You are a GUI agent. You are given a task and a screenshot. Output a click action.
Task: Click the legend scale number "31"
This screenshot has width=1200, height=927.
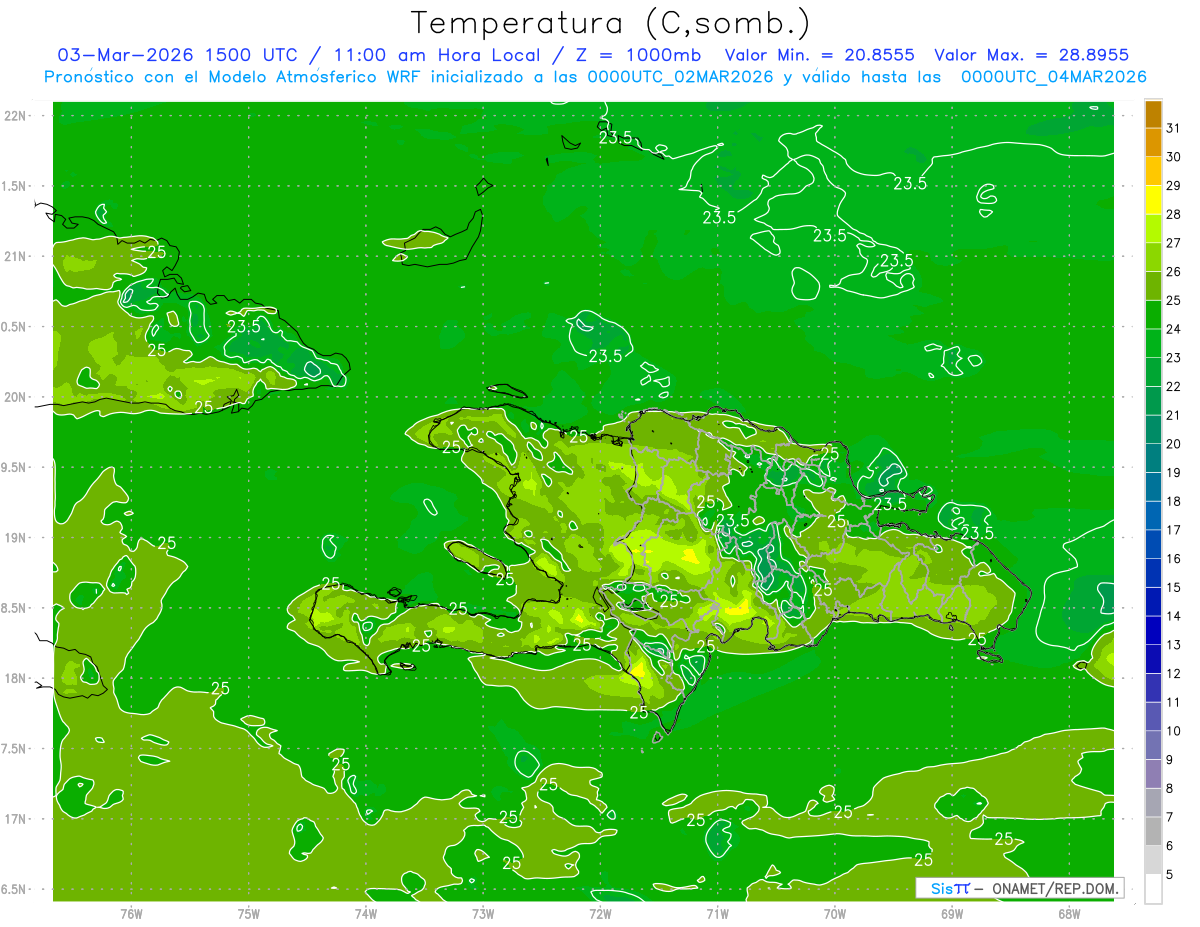coord(1173,128)
